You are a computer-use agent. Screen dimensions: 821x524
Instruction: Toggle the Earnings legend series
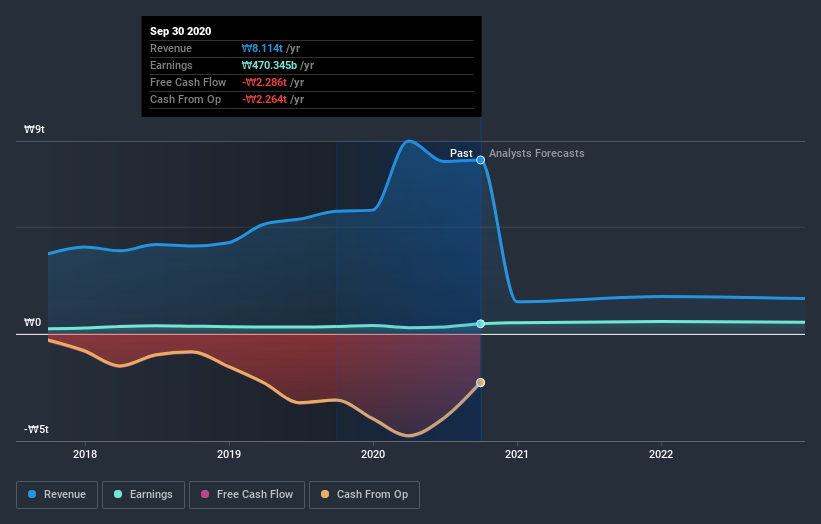click(x=143, y=495)
